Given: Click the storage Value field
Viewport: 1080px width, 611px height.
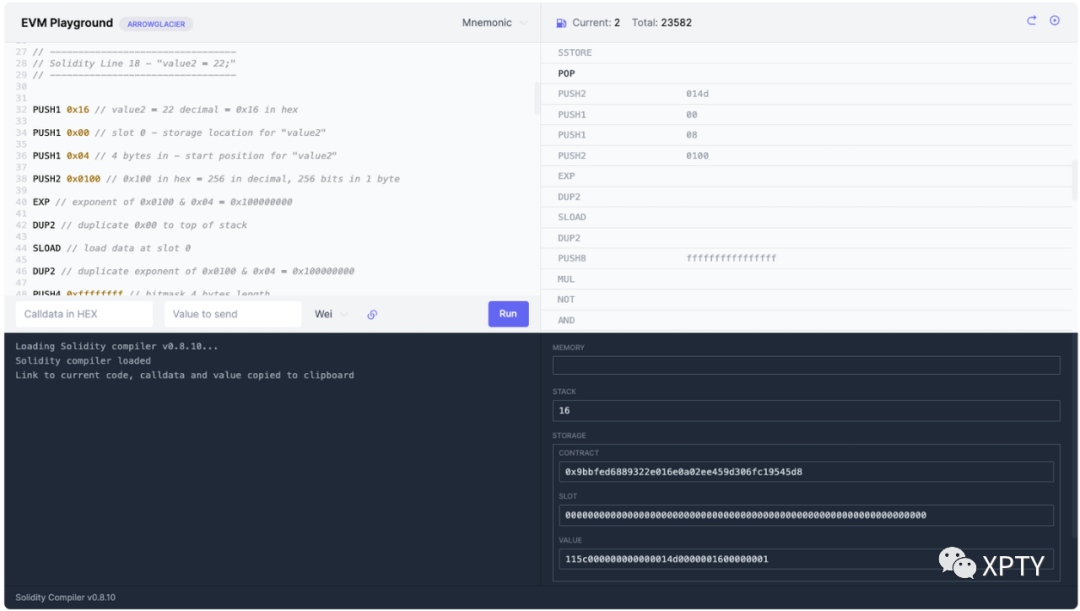Looking at the screenshot, I should (805, 559).
